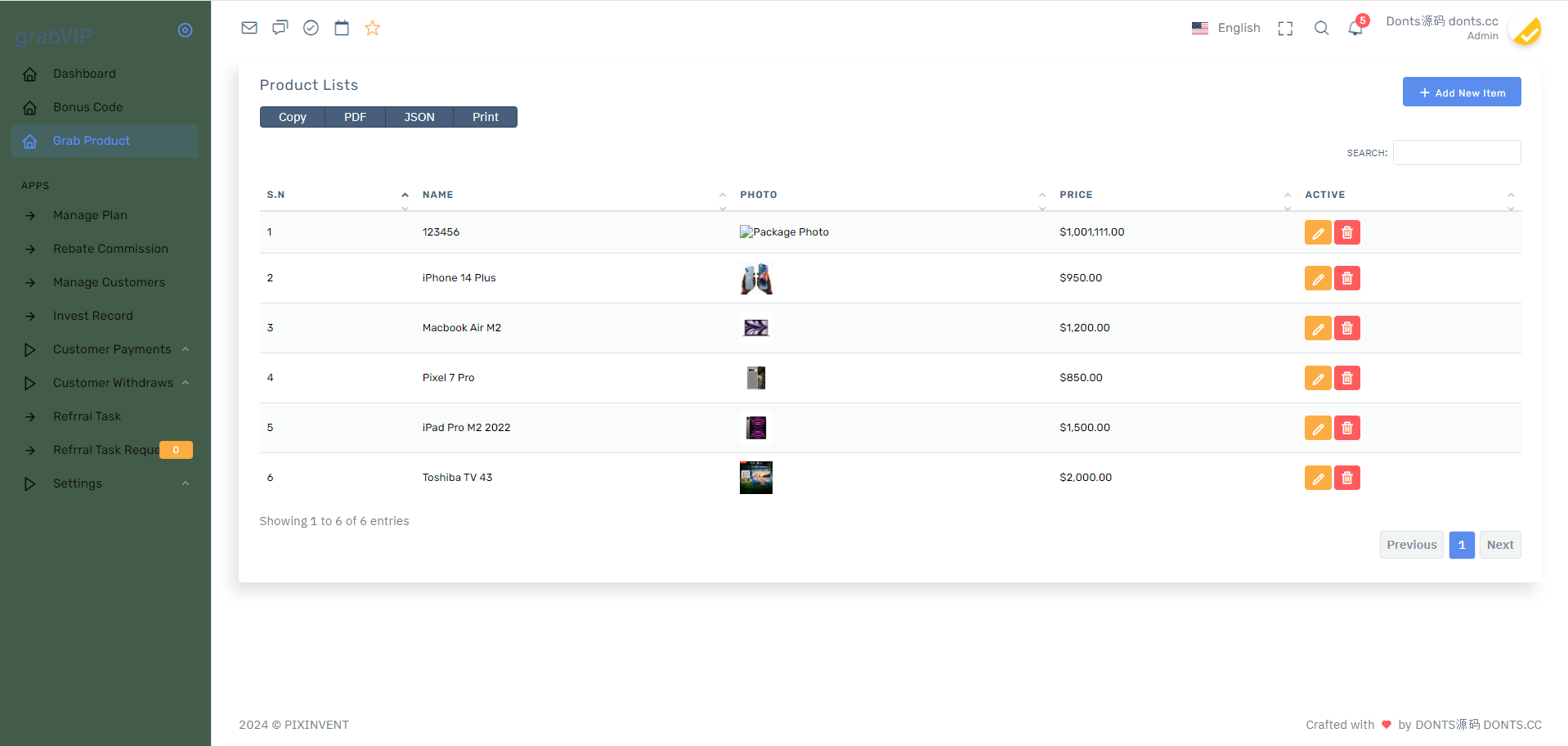Focus the table Search input field

[x=1457, y=152]
